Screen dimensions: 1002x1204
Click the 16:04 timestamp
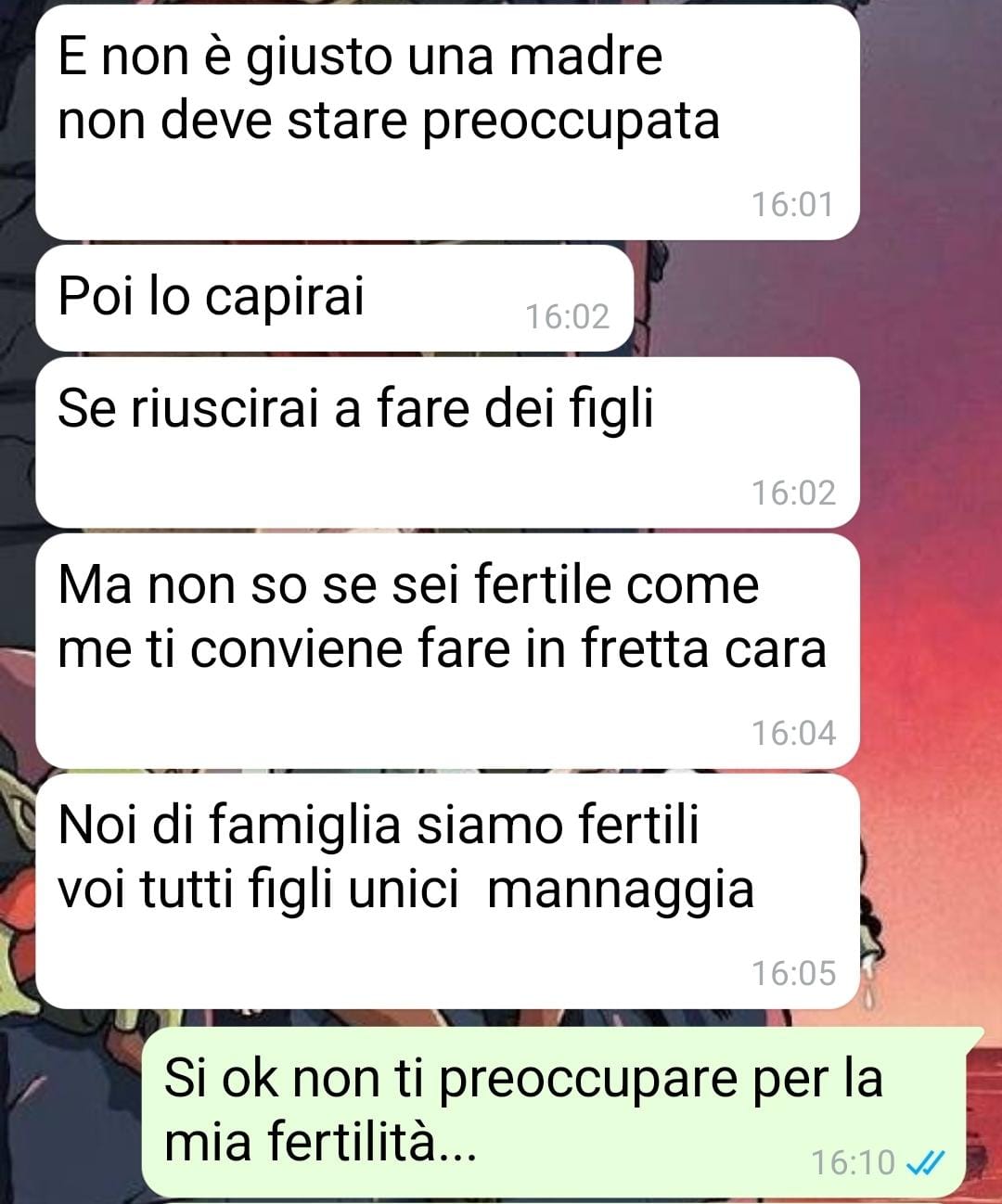tap(793, 733)
